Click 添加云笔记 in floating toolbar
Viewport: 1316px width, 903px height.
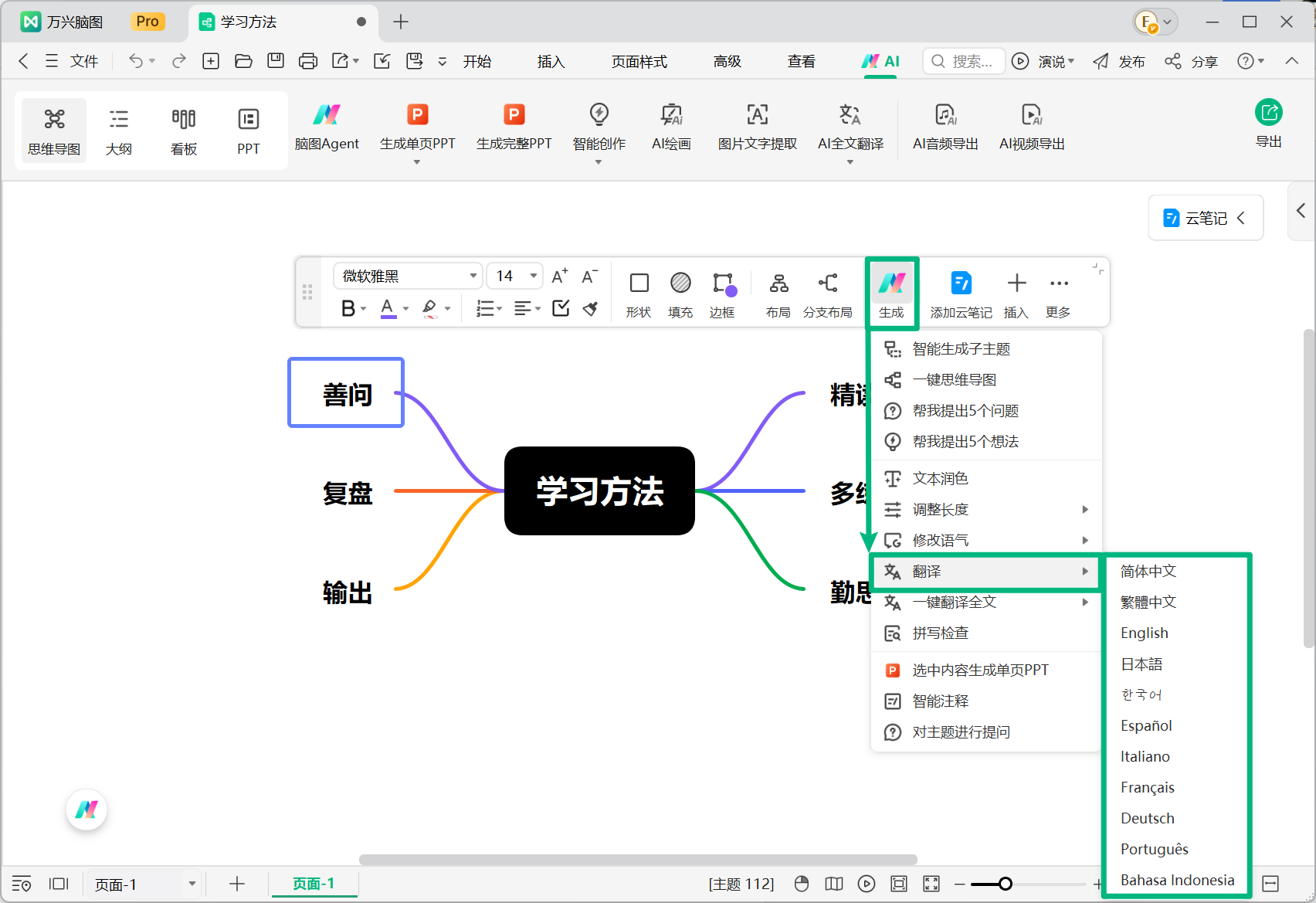[961, 294]
